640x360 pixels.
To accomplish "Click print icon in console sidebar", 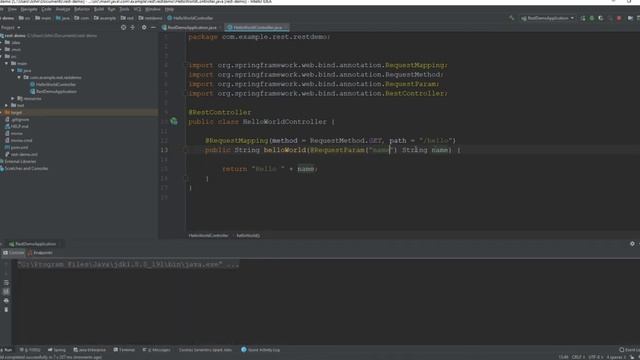I will click(6, 300).
